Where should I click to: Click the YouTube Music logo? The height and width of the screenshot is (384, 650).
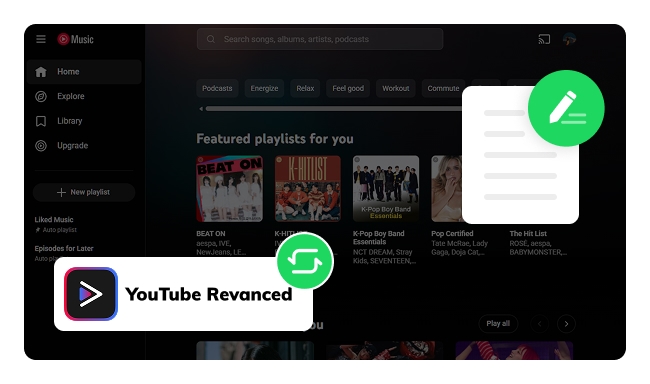point(75,39)
